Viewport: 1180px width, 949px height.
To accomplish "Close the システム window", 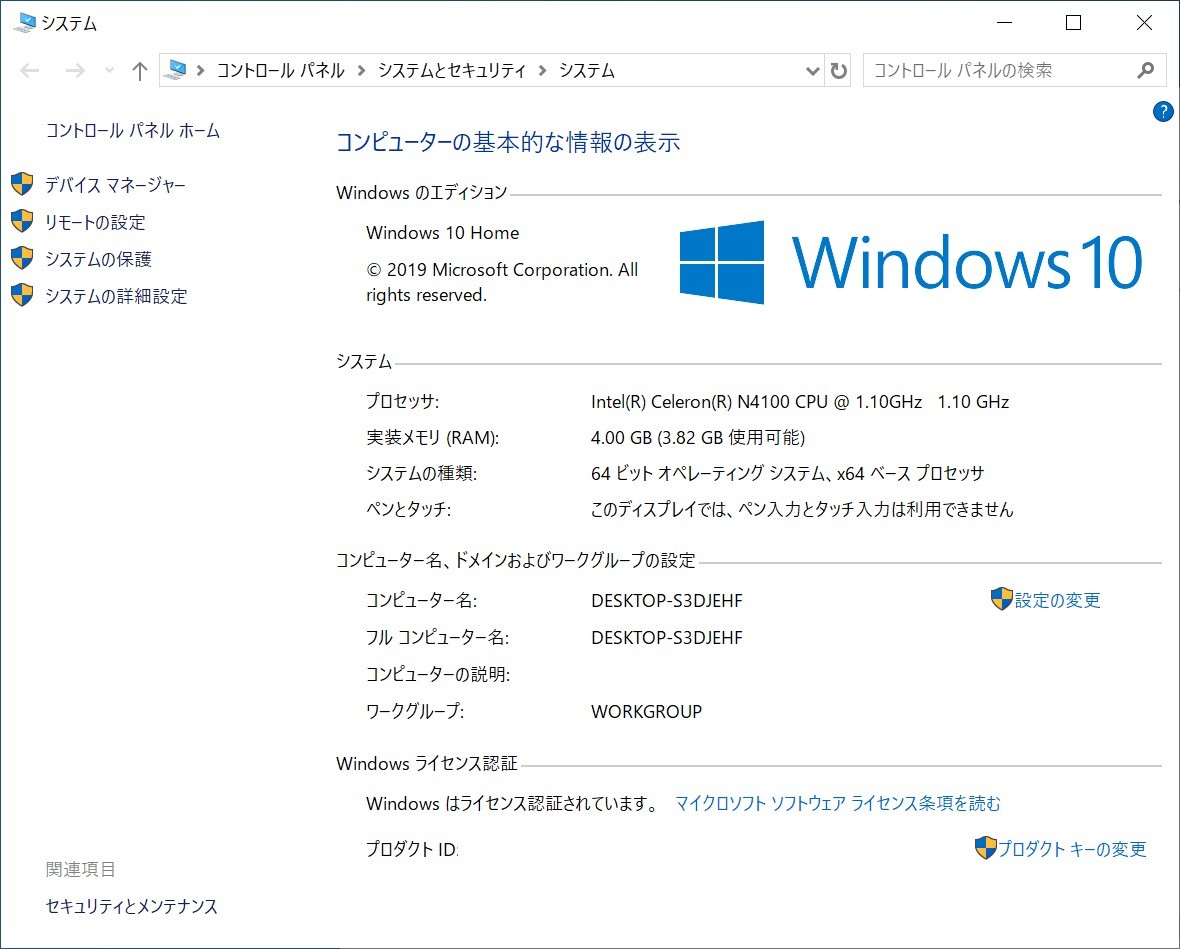I will [1144, 23].
